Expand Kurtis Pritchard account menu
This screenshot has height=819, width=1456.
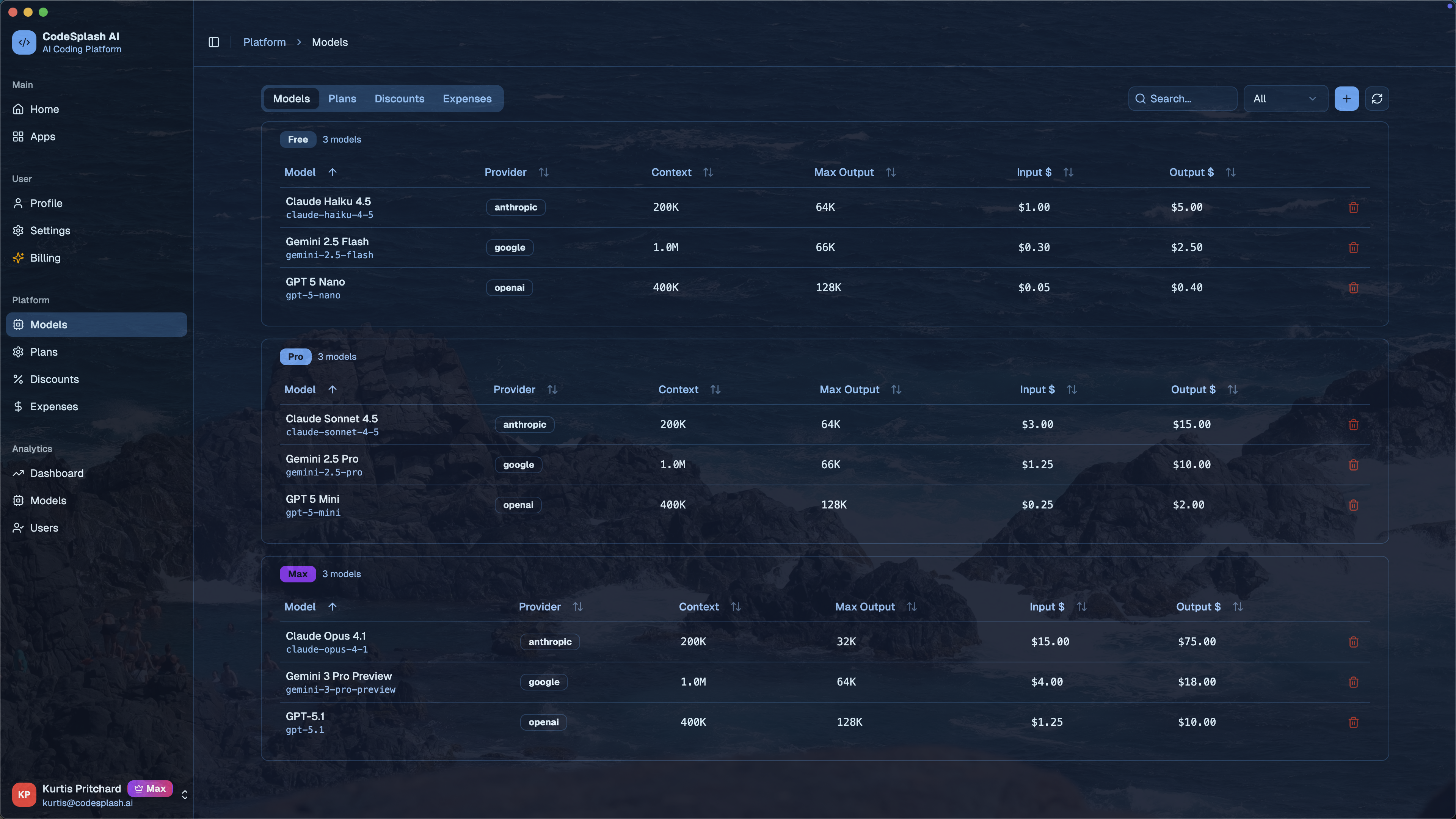pos(184,795)
